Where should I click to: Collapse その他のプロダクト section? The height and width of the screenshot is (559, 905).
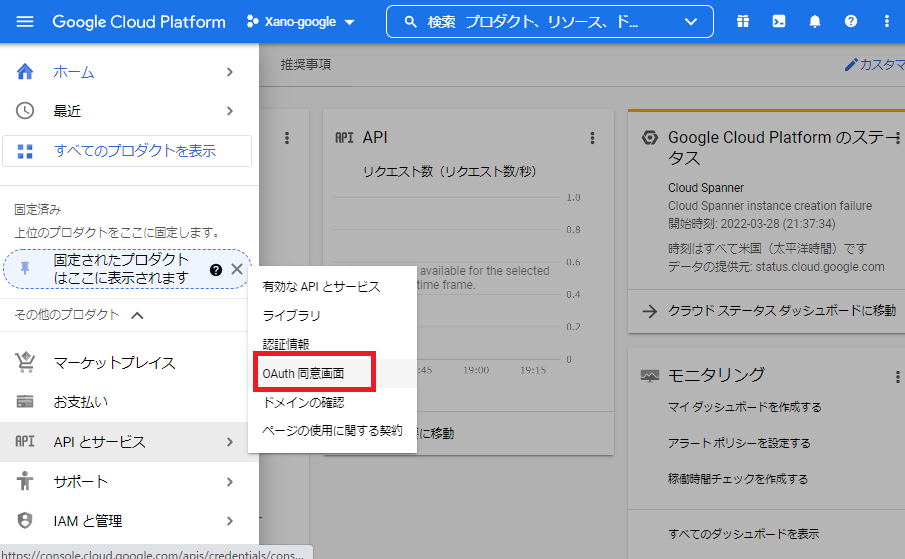tap(137, 315)
